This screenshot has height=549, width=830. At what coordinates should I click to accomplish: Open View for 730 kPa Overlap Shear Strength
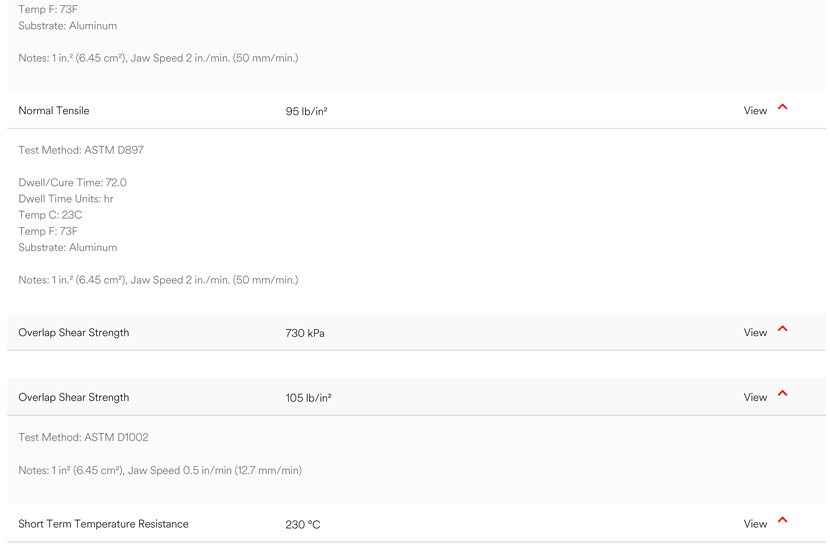[755, 333]
